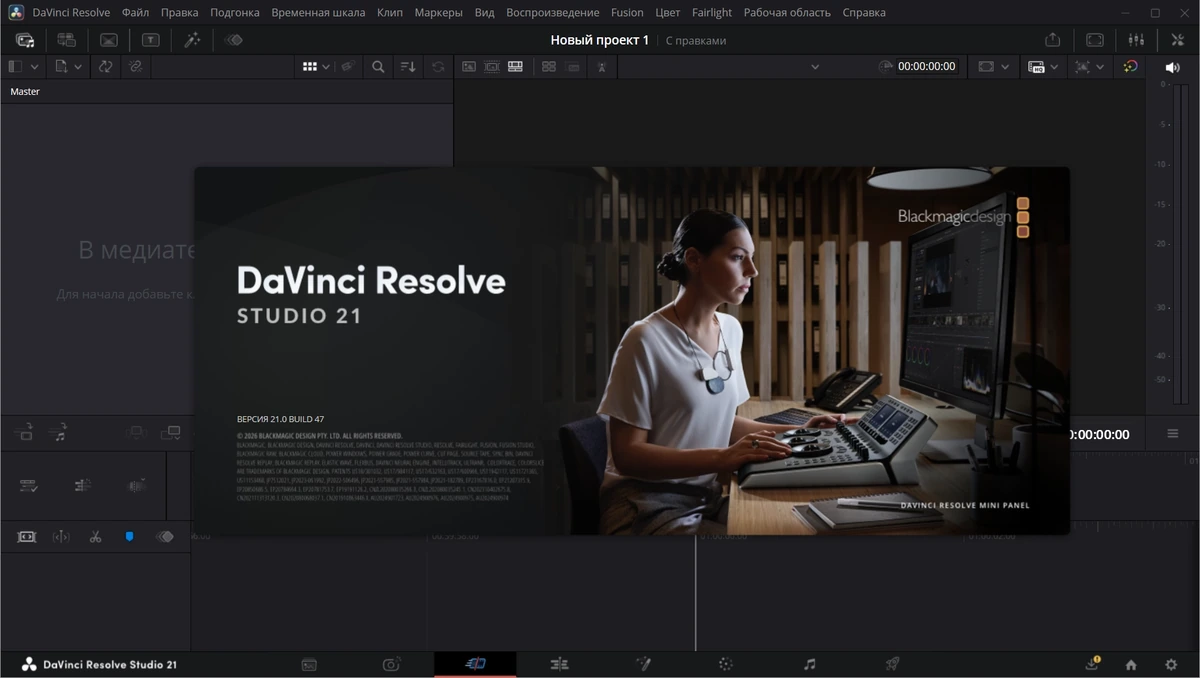
Task: Click the Quick Export icon
Action: click(x=1053, y=40)
